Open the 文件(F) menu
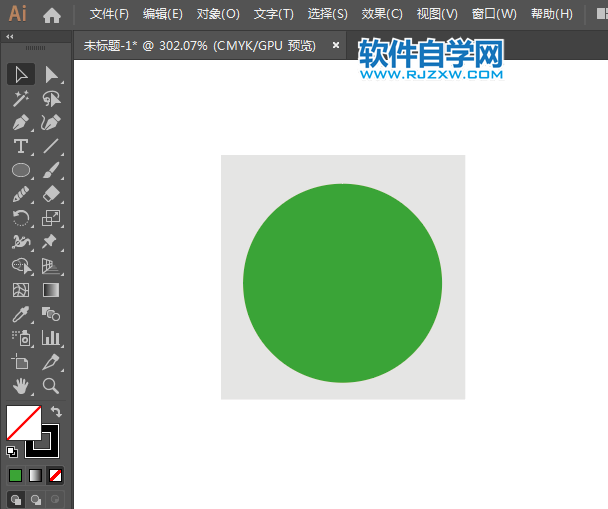The image size is (608, 509). (109, 14)
